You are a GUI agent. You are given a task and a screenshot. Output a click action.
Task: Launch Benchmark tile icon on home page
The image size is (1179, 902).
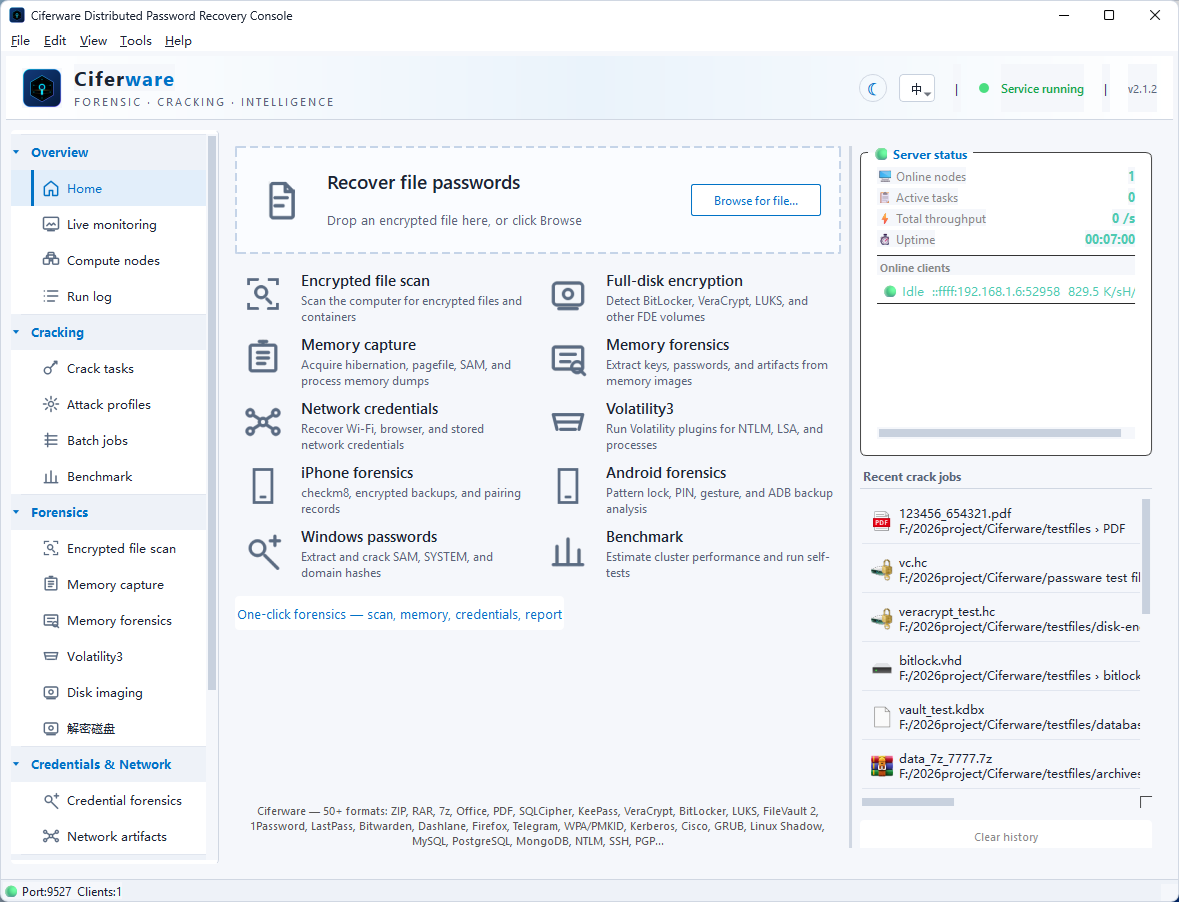click(x=568, y=551)
